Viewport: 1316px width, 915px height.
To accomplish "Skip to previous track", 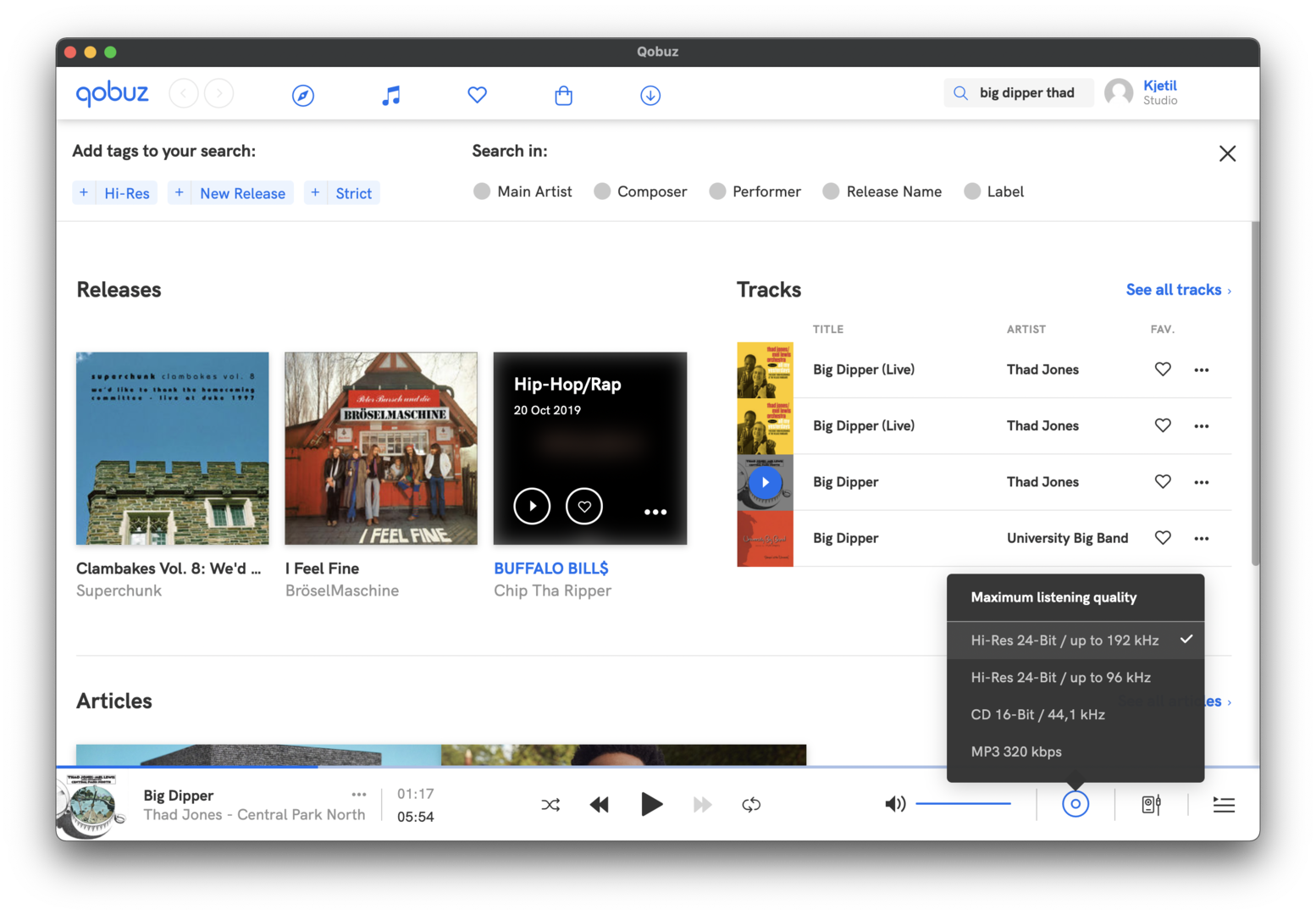I will (600, 805).
